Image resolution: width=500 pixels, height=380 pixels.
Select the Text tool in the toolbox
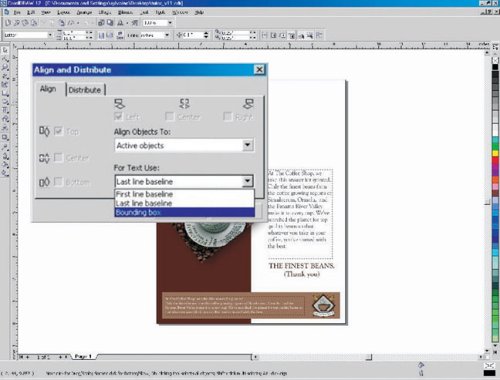[5, 128]
